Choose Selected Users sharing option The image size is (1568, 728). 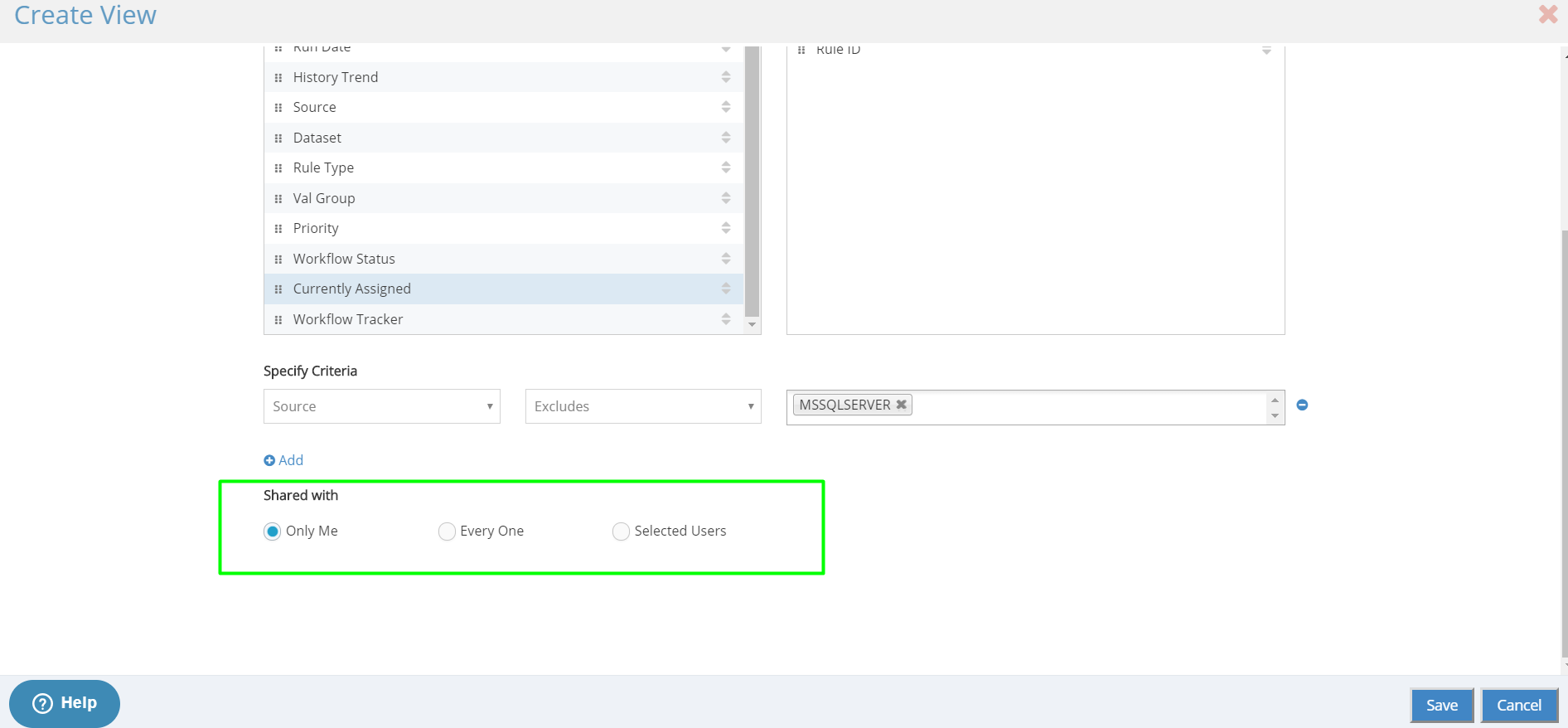pyautogui.click(x=621, y=531)
